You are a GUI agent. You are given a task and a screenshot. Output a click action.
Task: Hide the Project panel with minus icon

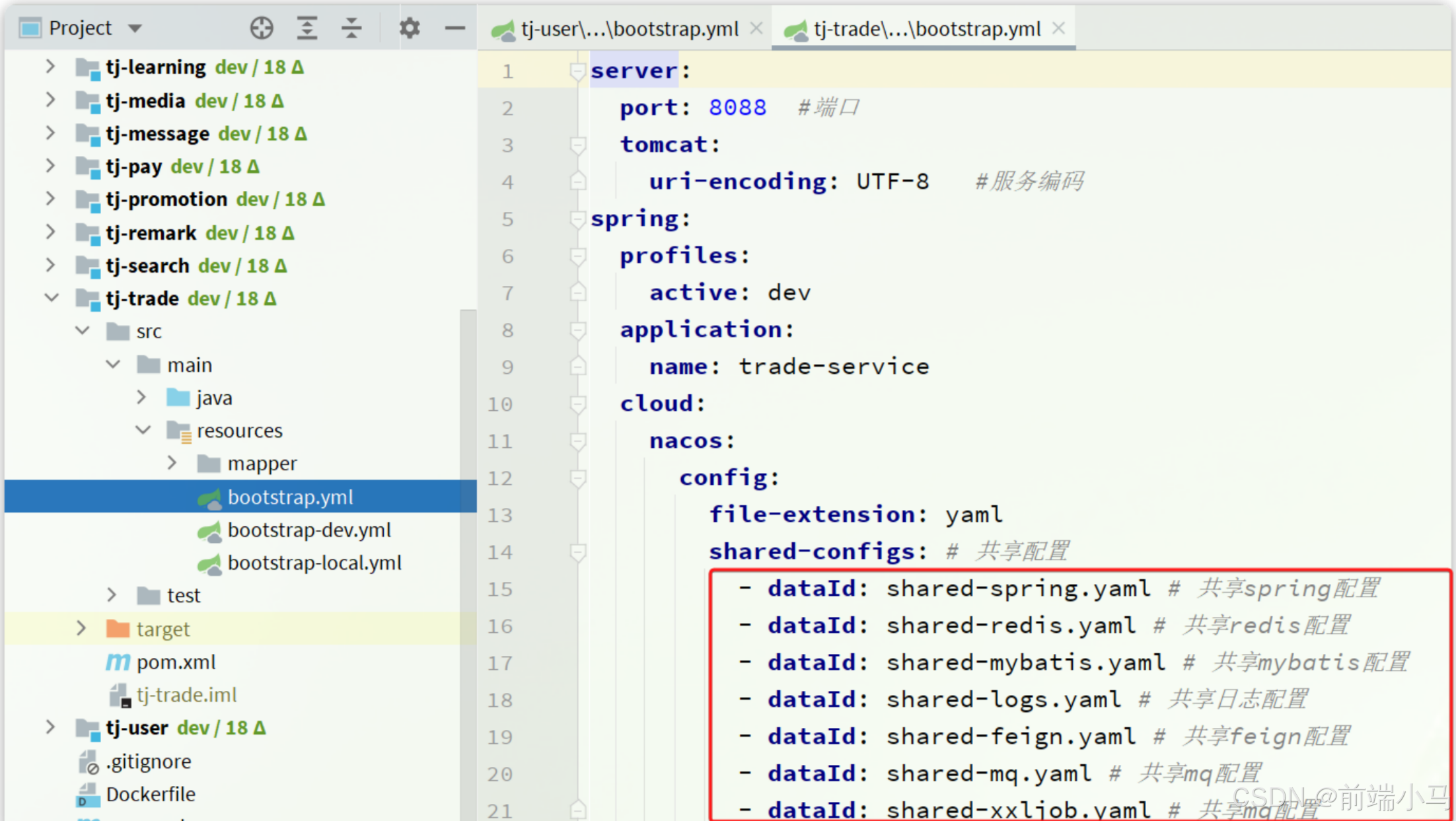click(x=455, y=28)
